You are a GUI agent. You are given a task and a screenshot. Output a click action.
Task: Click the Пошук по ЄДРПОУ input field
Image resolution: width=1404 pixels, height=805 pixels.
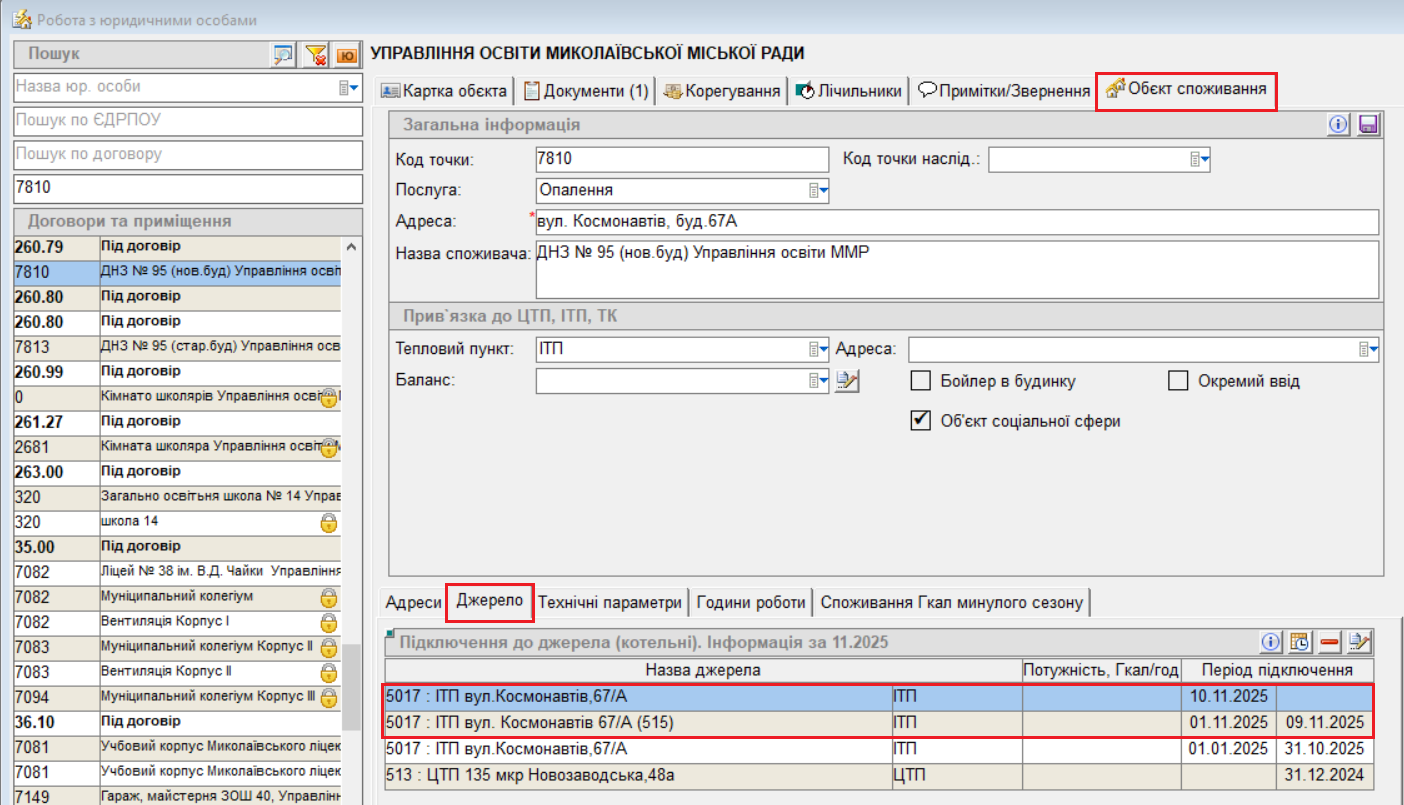[x=187, y=121]
